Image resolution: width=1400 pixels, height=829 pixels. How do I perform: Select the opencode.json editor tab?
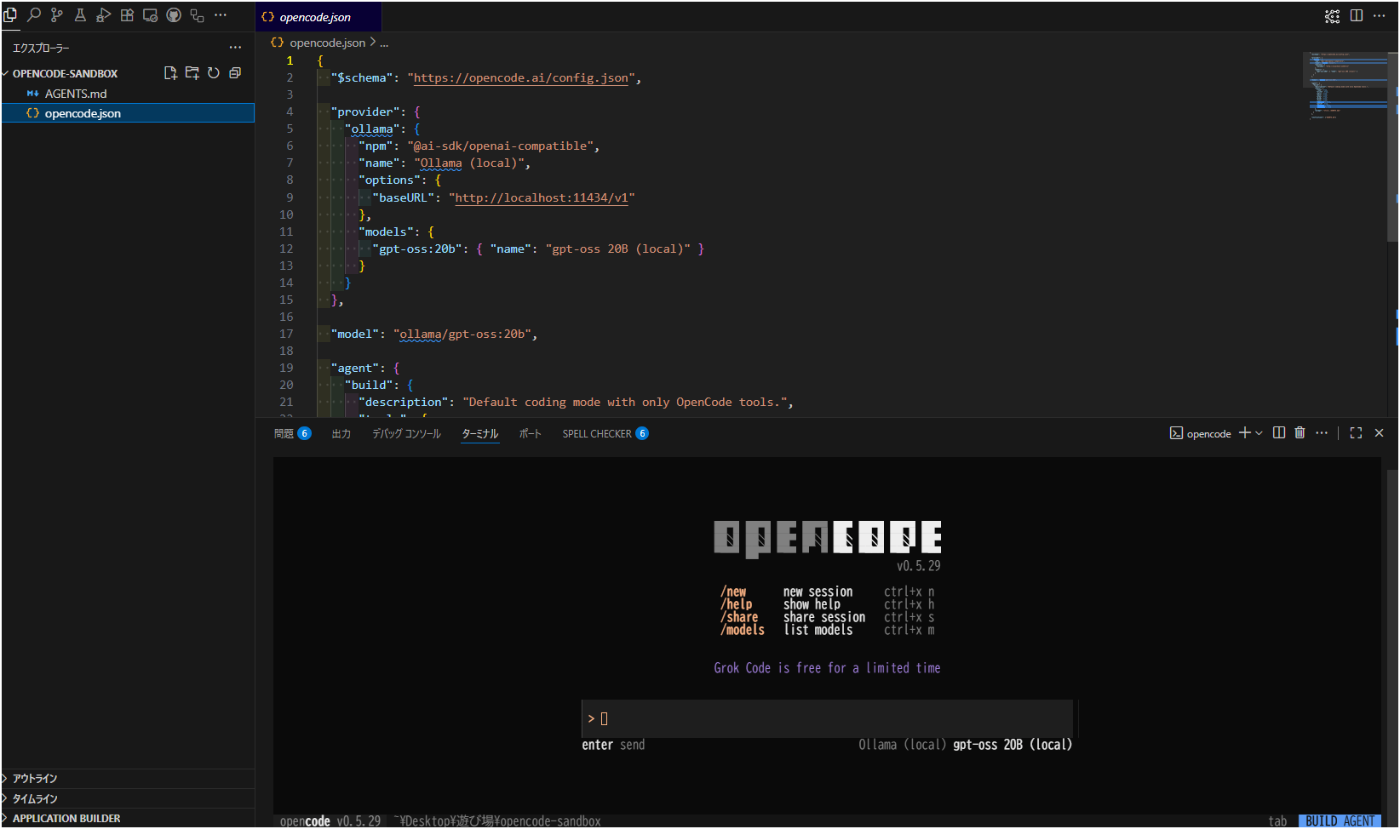click(317, 17)
